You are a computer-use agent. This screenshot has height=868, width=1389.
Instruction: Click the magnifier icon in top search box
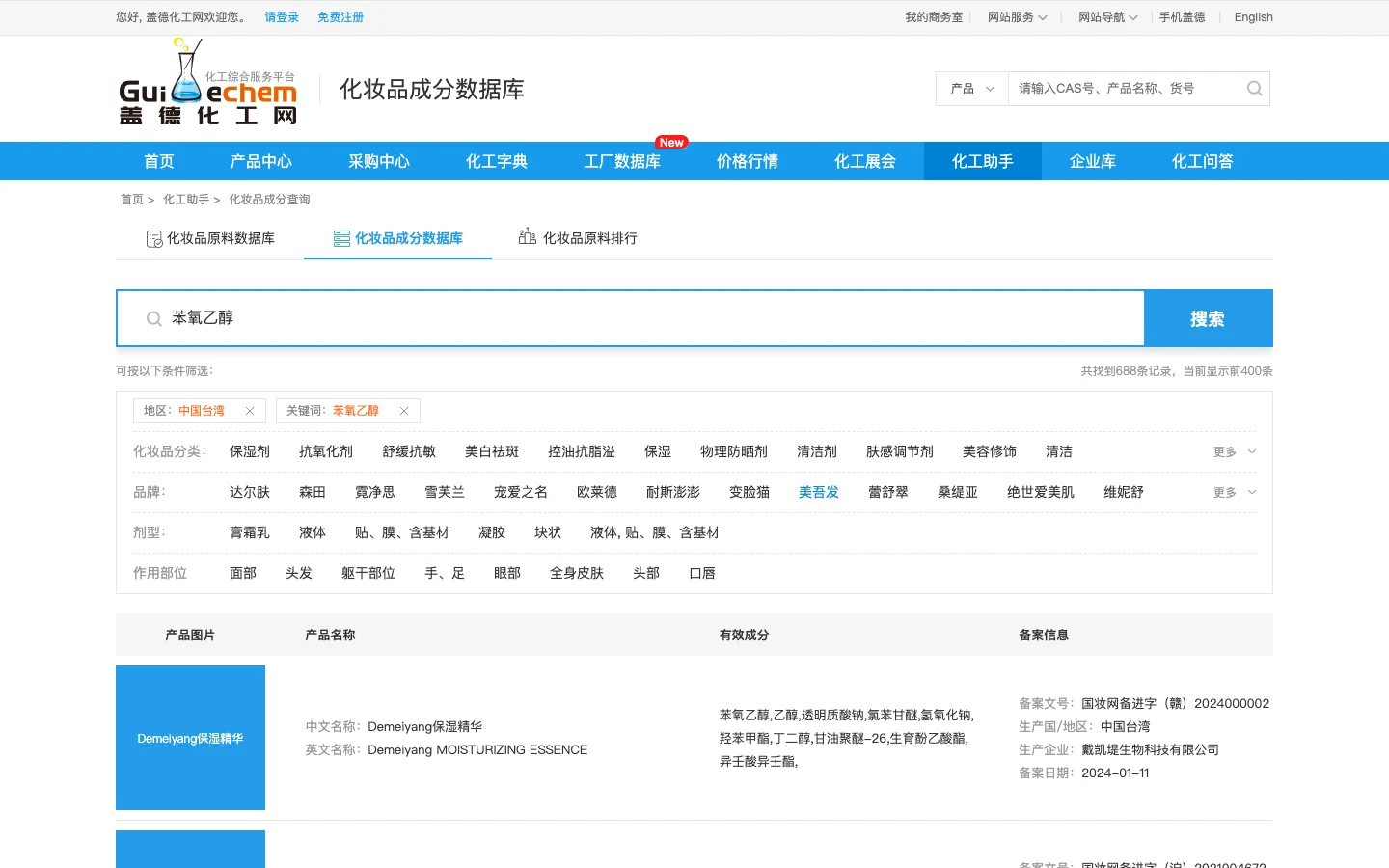click(1254, 89)
